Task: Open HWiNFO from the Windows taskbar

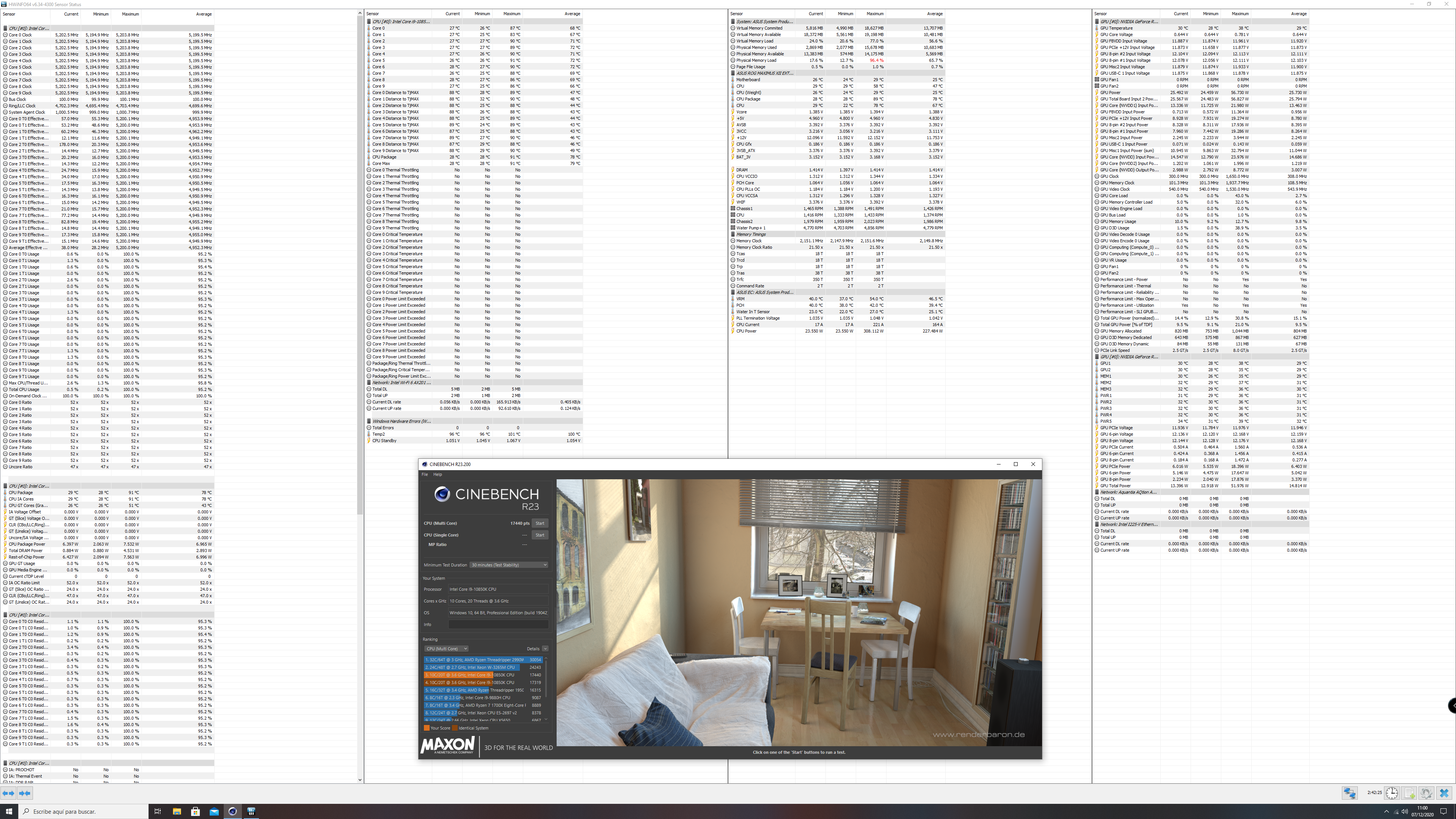Action: [251, 811]
